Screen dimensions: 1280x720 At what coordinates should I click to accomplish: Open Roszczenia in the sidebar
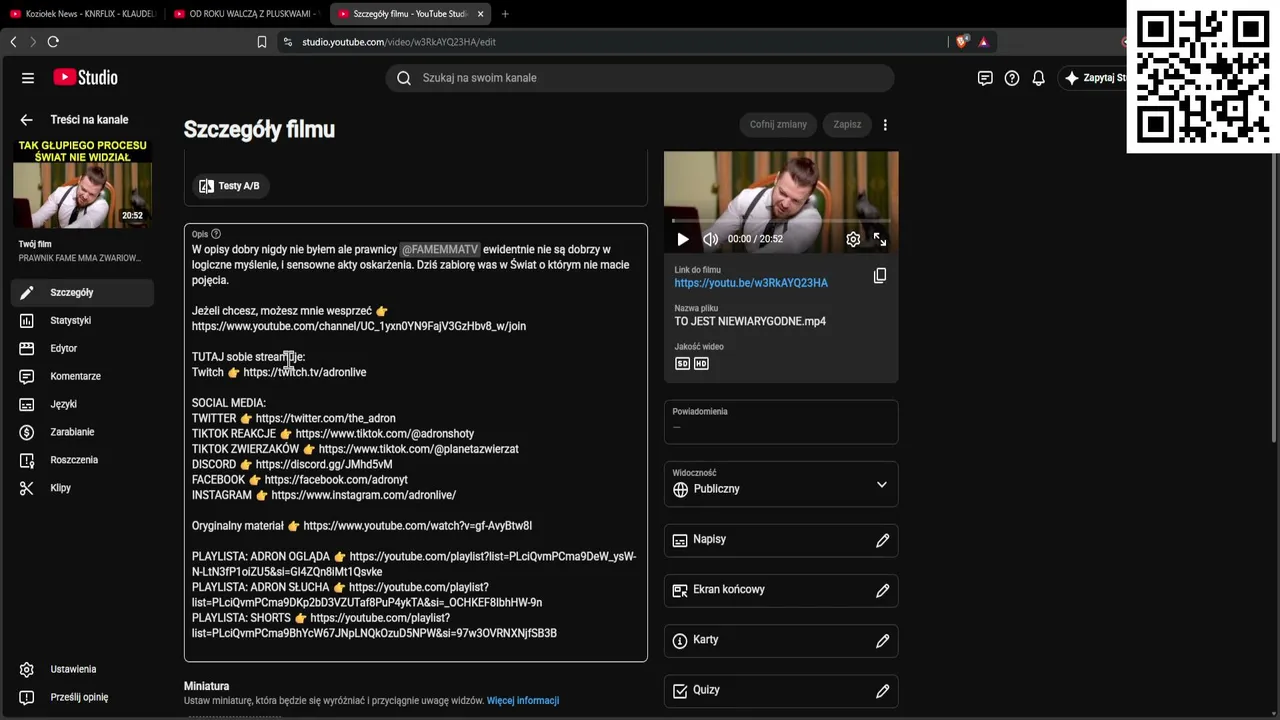click(82, 460)
